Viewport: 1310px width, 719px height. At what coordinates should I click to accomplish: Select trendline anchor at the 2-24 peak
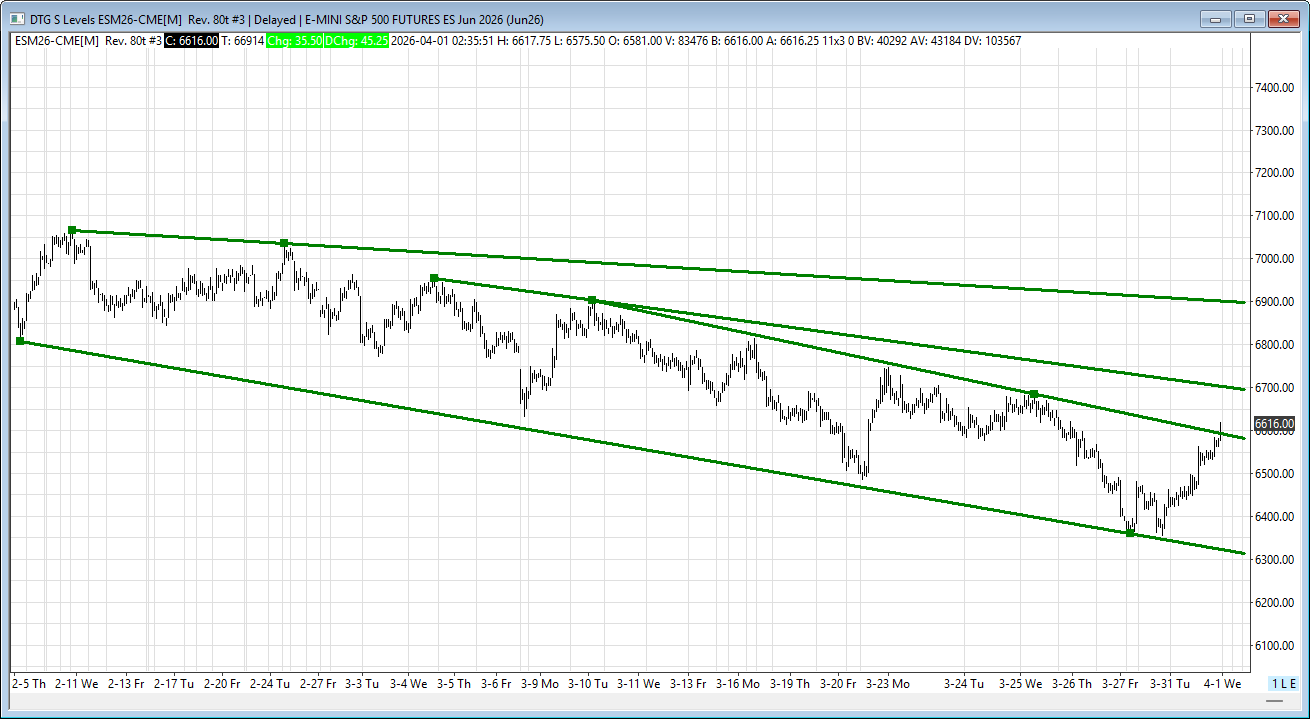coord(284,243)
